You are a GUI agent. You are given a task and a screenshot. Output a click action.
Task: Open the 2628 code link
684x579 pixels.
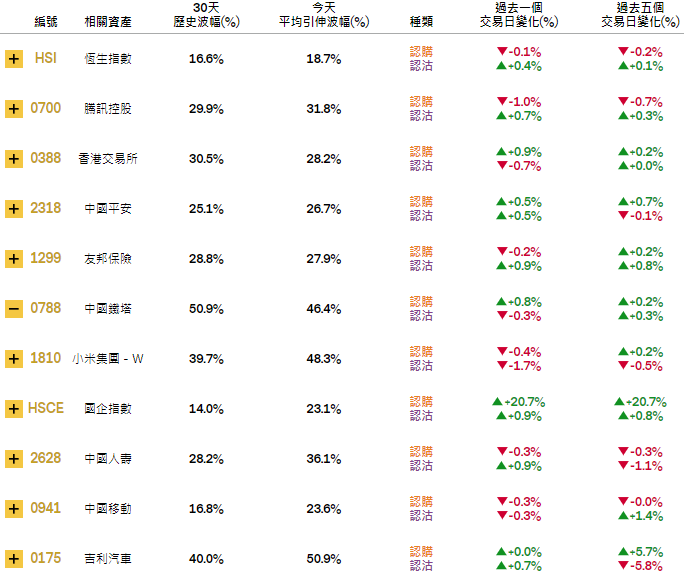coord(46,458)
